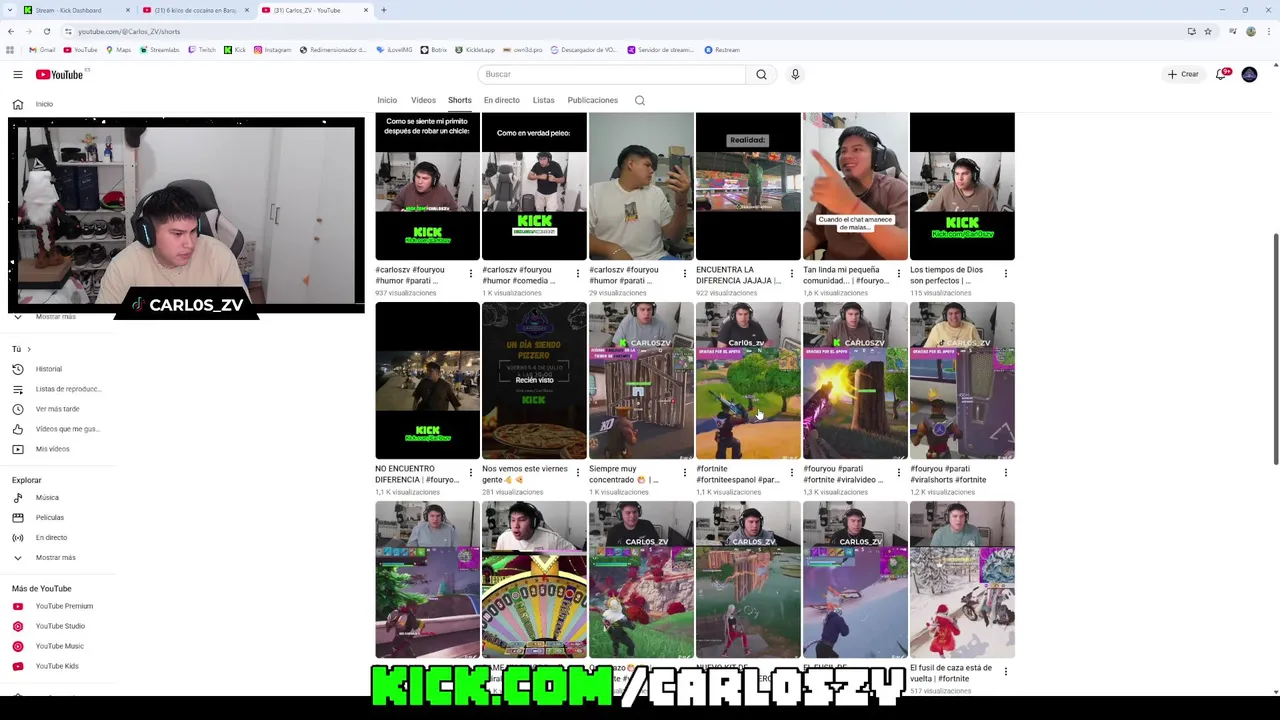Open 'El fusil de caza está de vuelta' title

[x=951, y=673]
